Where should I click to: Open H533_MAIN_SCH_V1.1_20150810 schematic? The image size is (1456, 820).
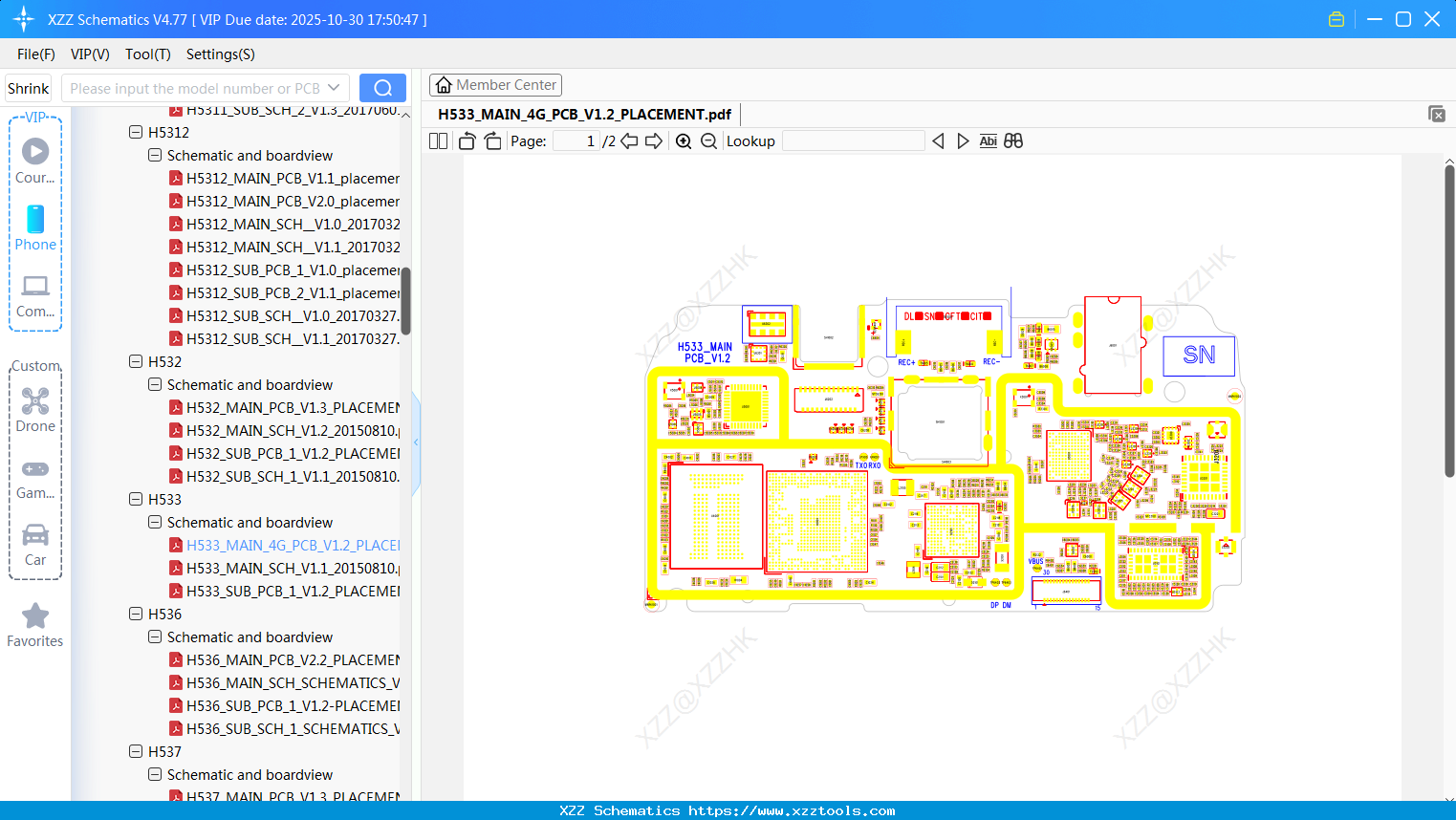(287, 568)
